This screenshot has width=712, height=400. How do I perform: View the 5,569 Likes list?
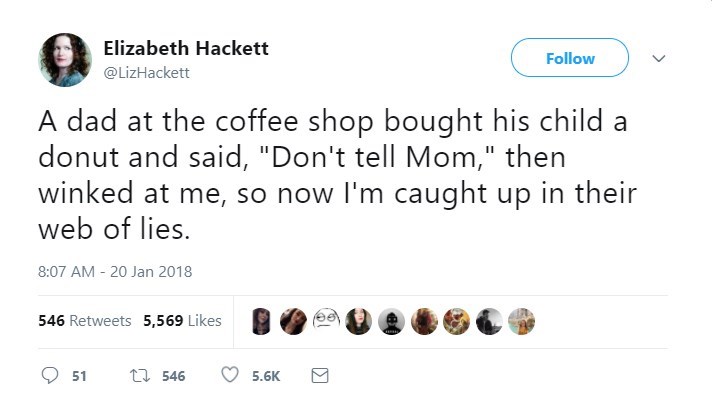(x=182, y=321)
